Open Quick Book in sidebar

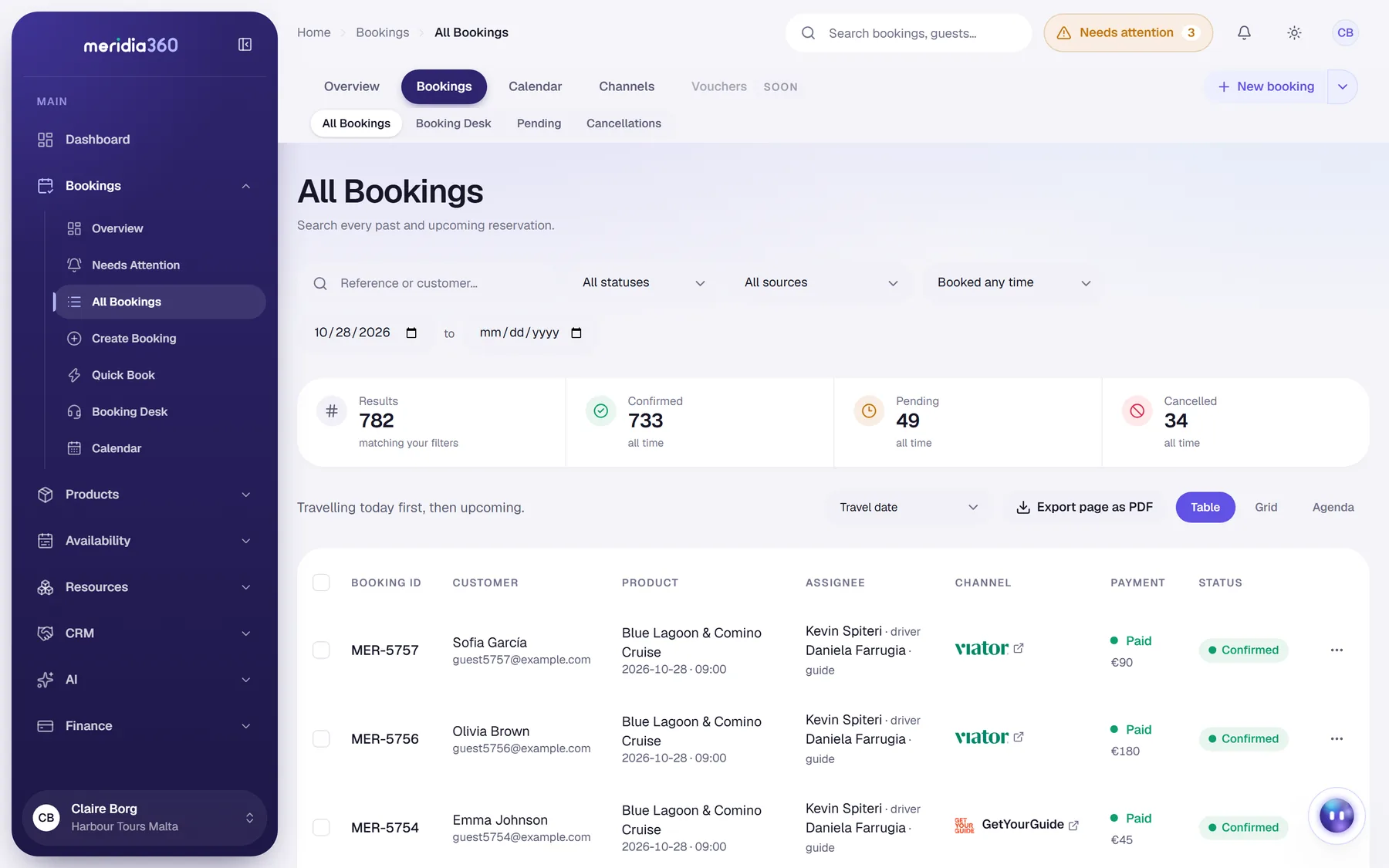(160, 375)
